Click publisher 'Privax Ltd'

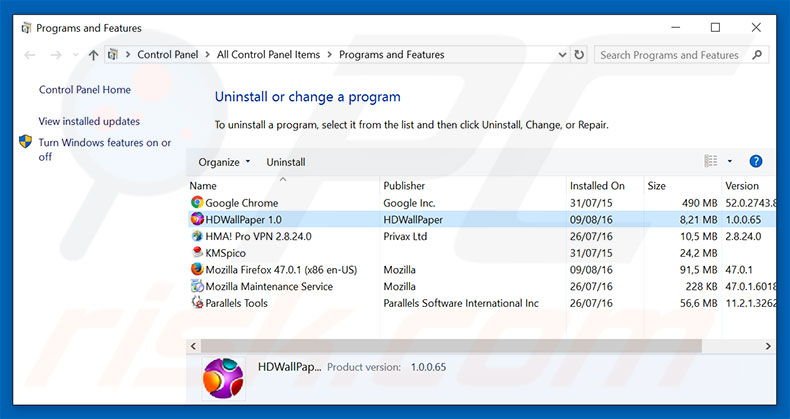pos(405,236)
